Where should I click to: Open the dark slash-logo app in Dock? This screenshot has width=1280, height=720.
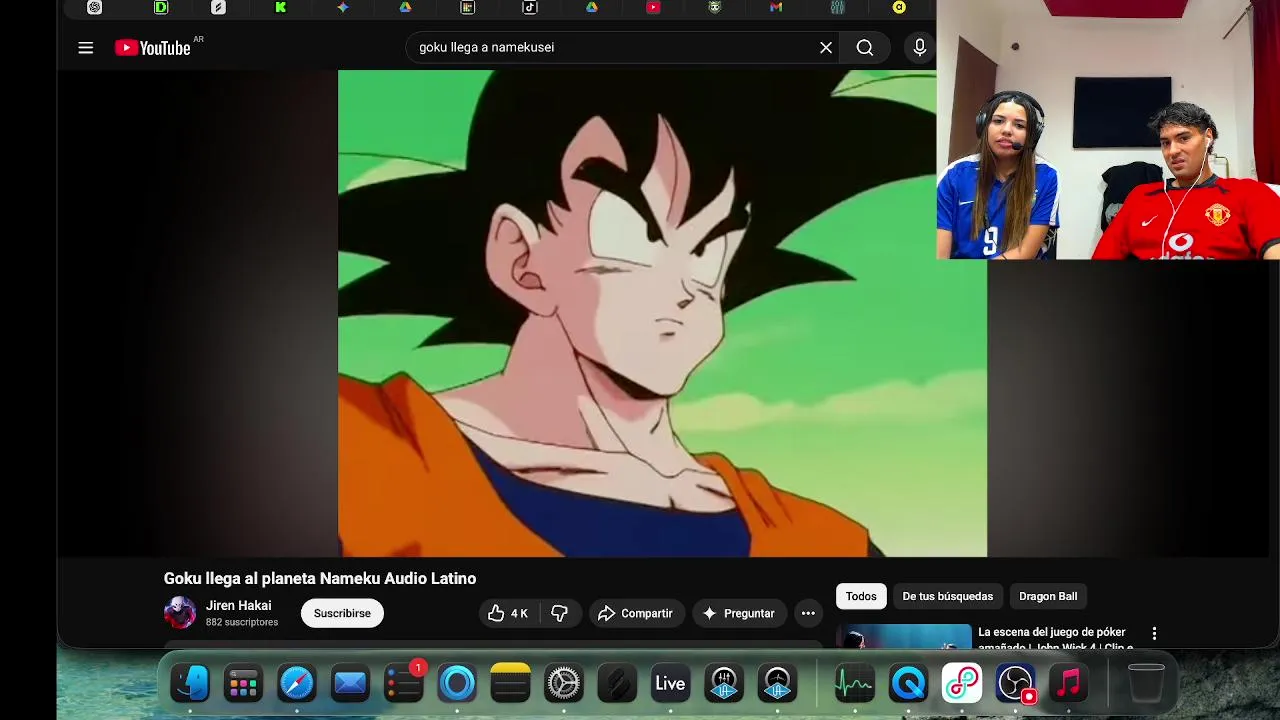tap(617, 684)
